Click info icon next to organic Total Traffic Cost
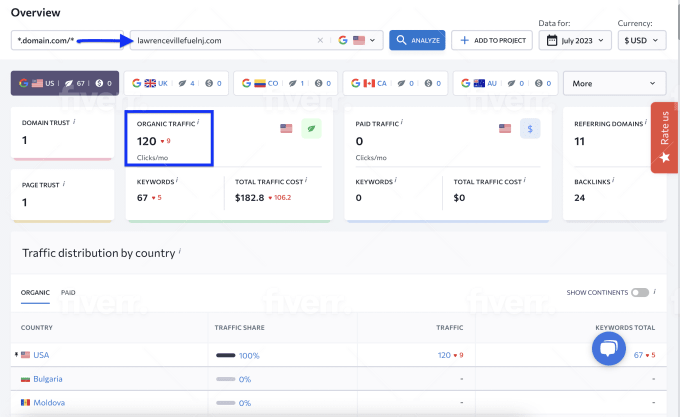Screen dimensions: 680x417 [x=306, y=180]
